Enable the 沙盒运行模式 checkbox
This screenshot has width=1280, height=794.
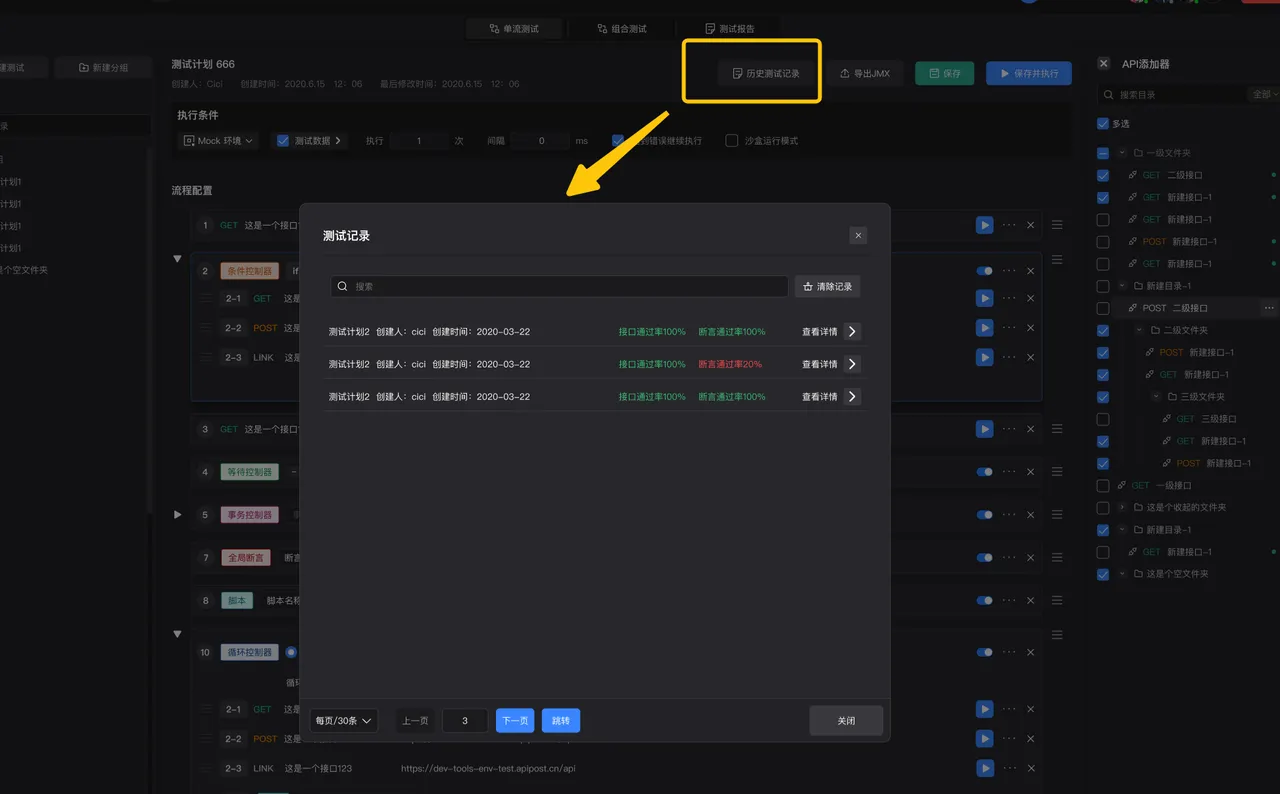(732, 141)
